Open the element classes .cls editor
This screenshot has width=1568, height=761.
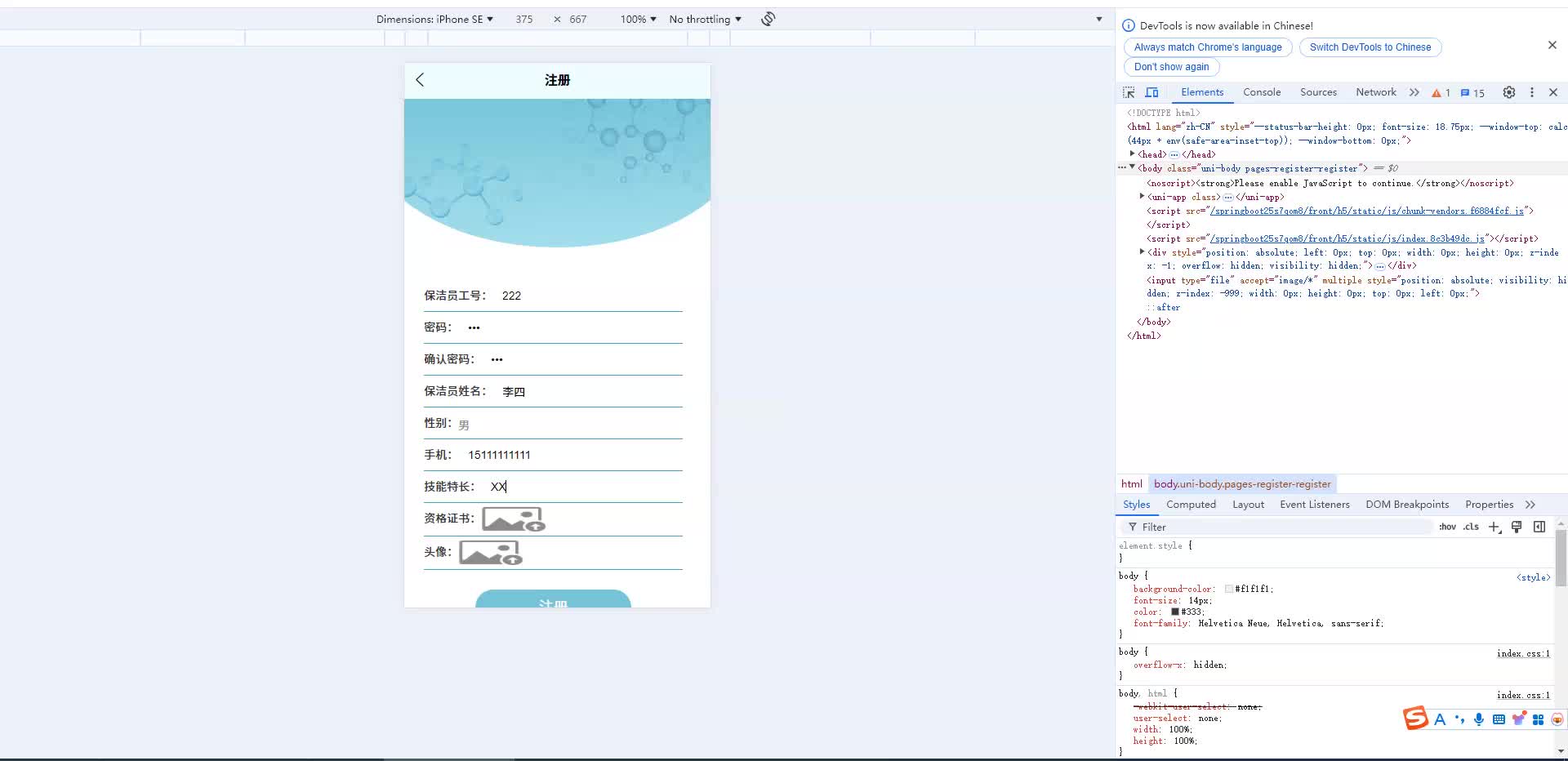[1471, 527]
